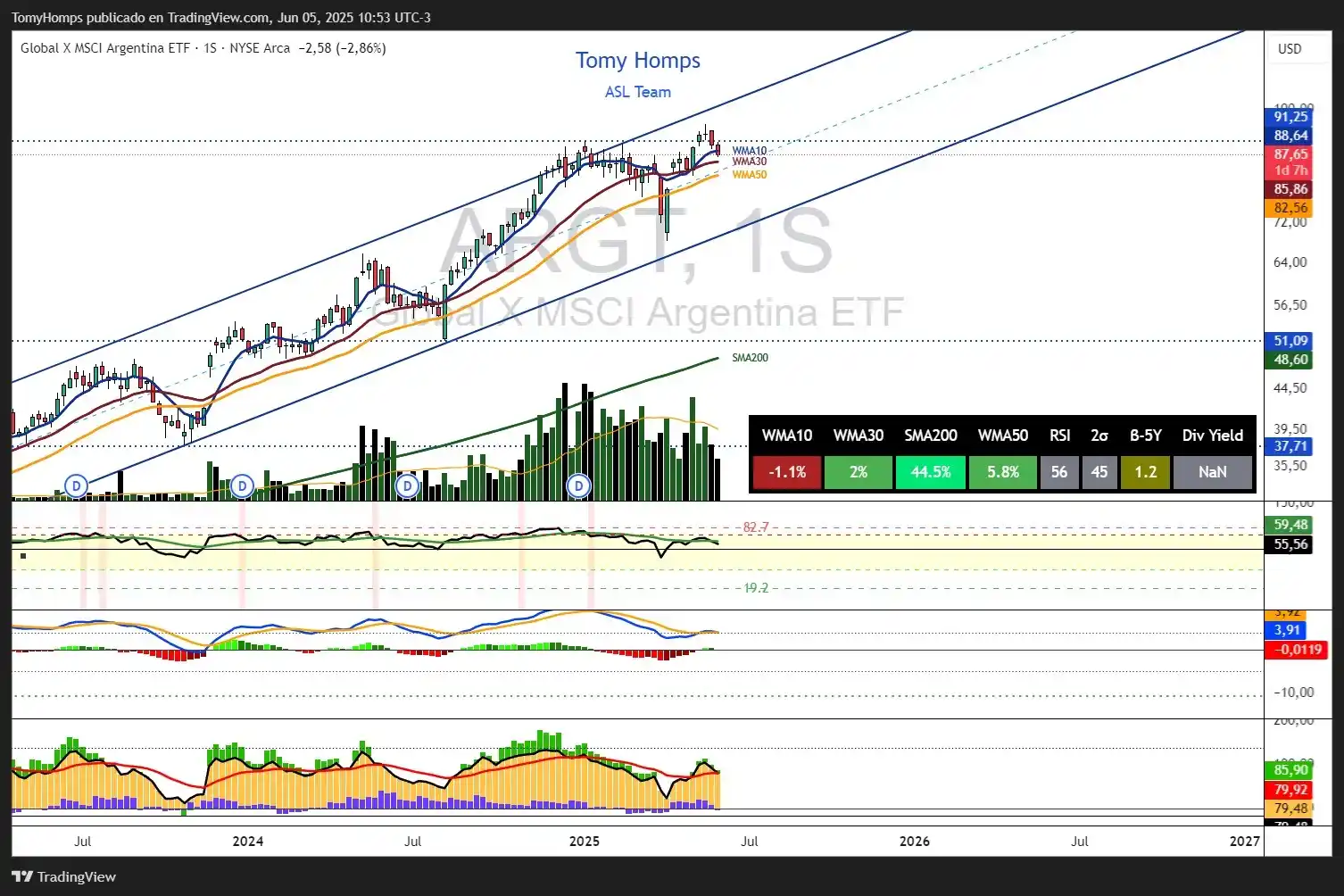Click the WMA10 line label on chart

pos(750,151)
